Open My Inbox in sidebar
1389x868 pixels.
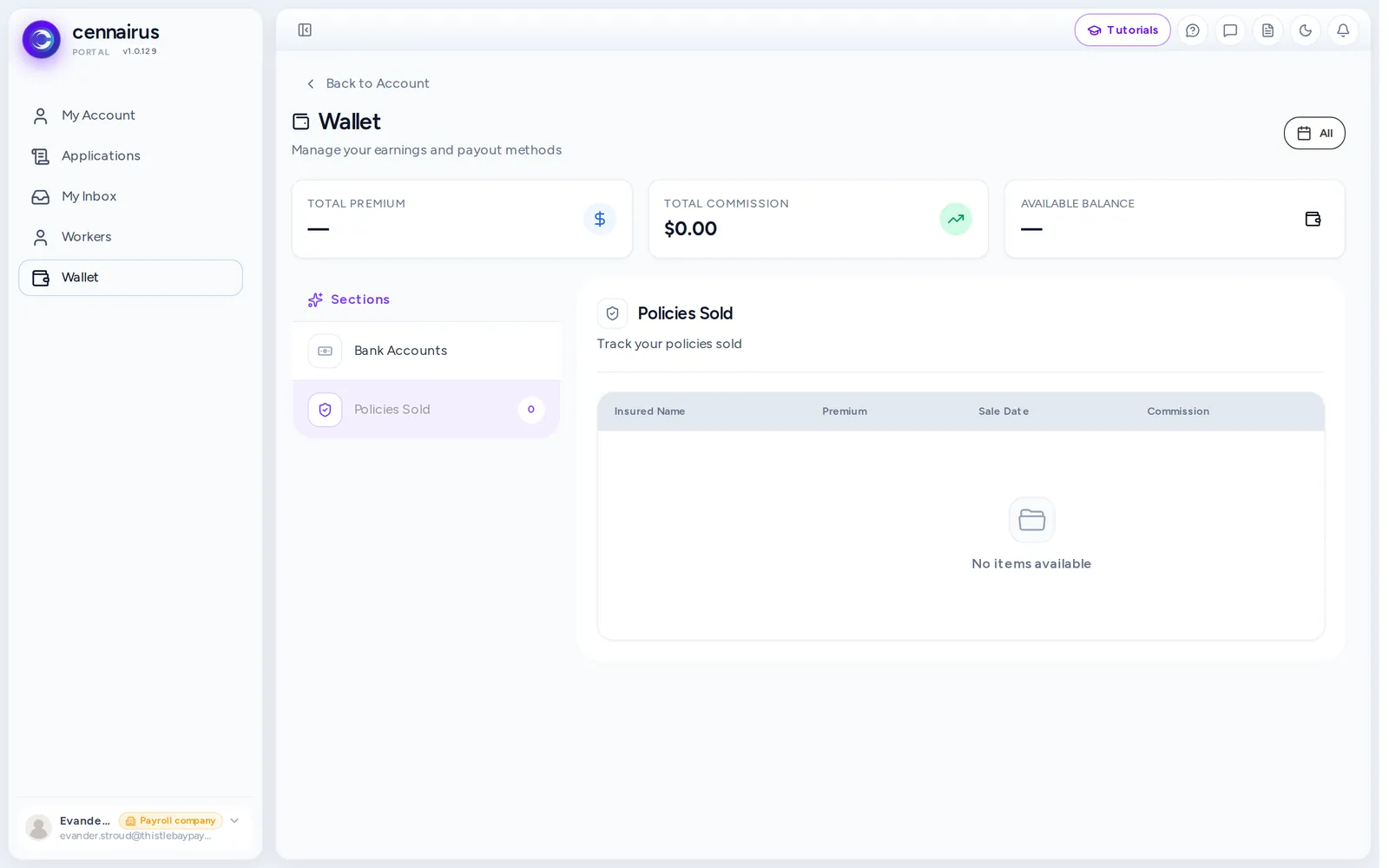[130, 196]
